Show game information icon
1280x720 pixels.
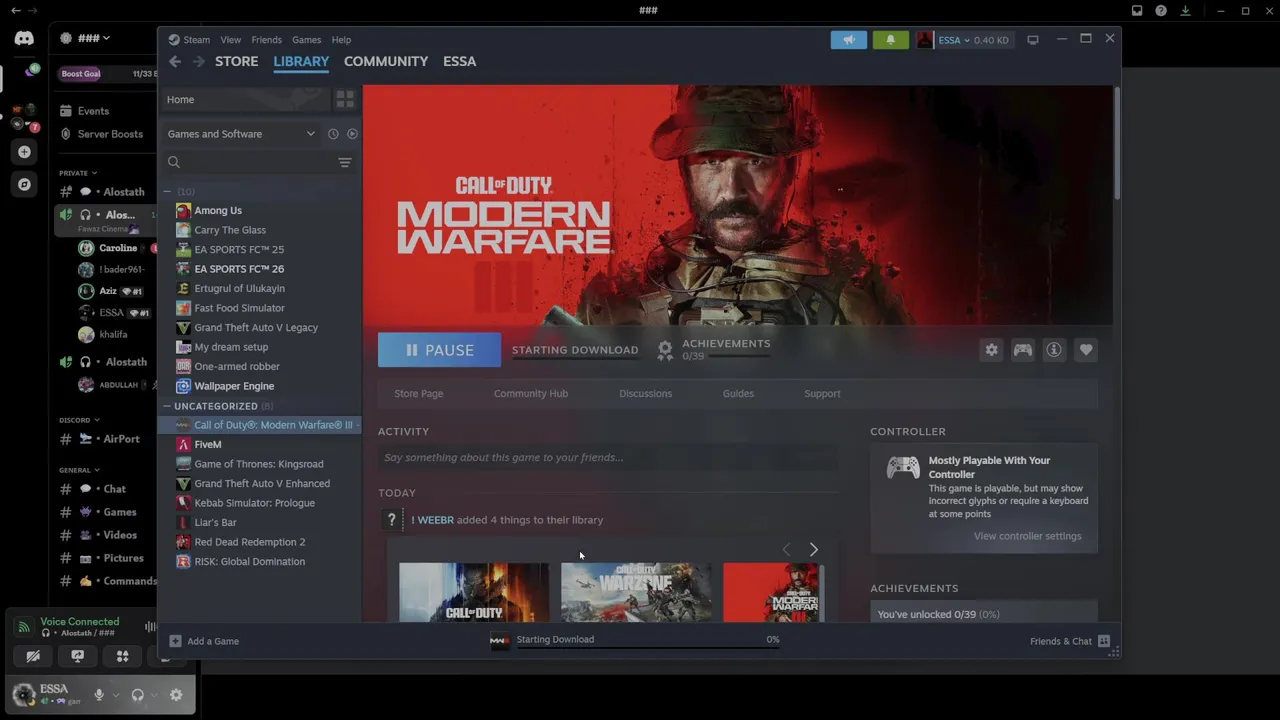(x=1054, y=350)
